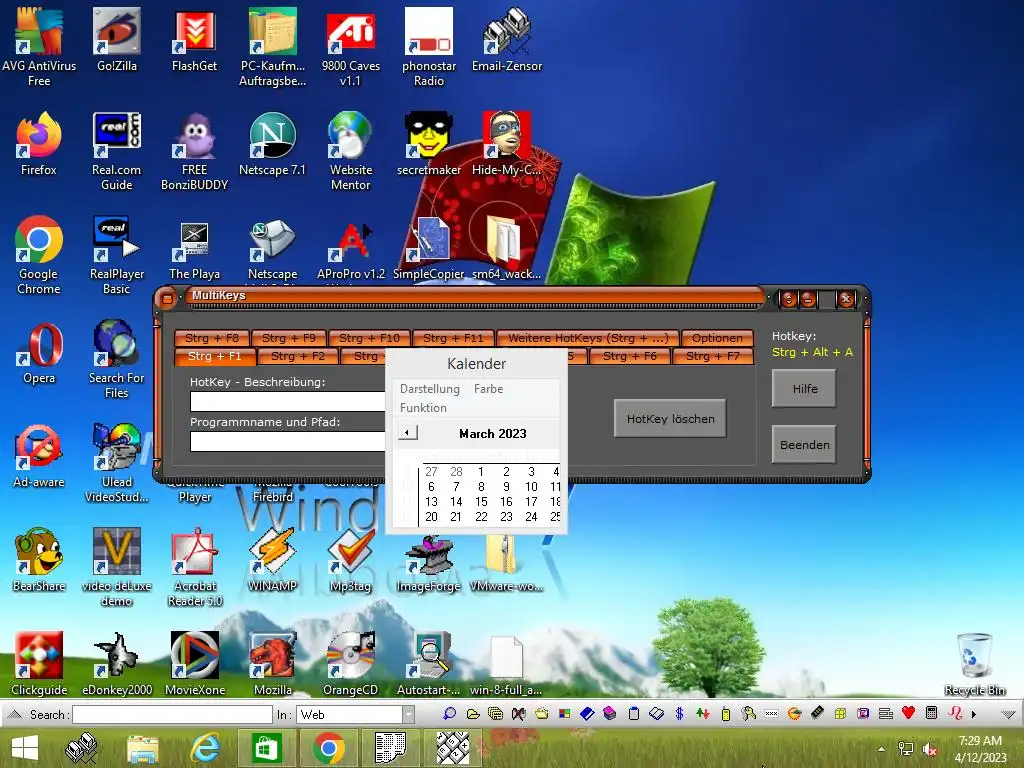Select RealPlayer Basic desktop icon
This screenshot has height=768, width=1024.
click(117, 255)
